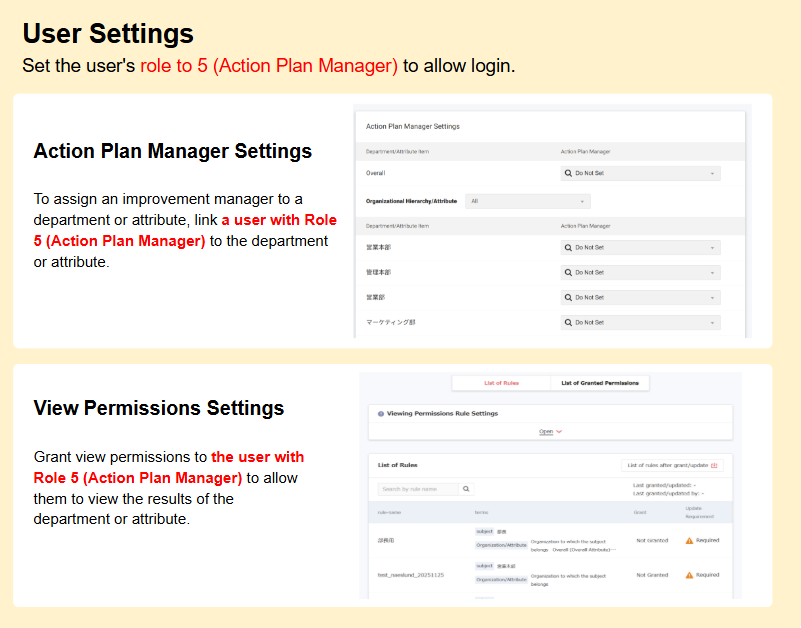
Task: Click the 'List of rules after grant/update' button
Action: click(672, 465)
